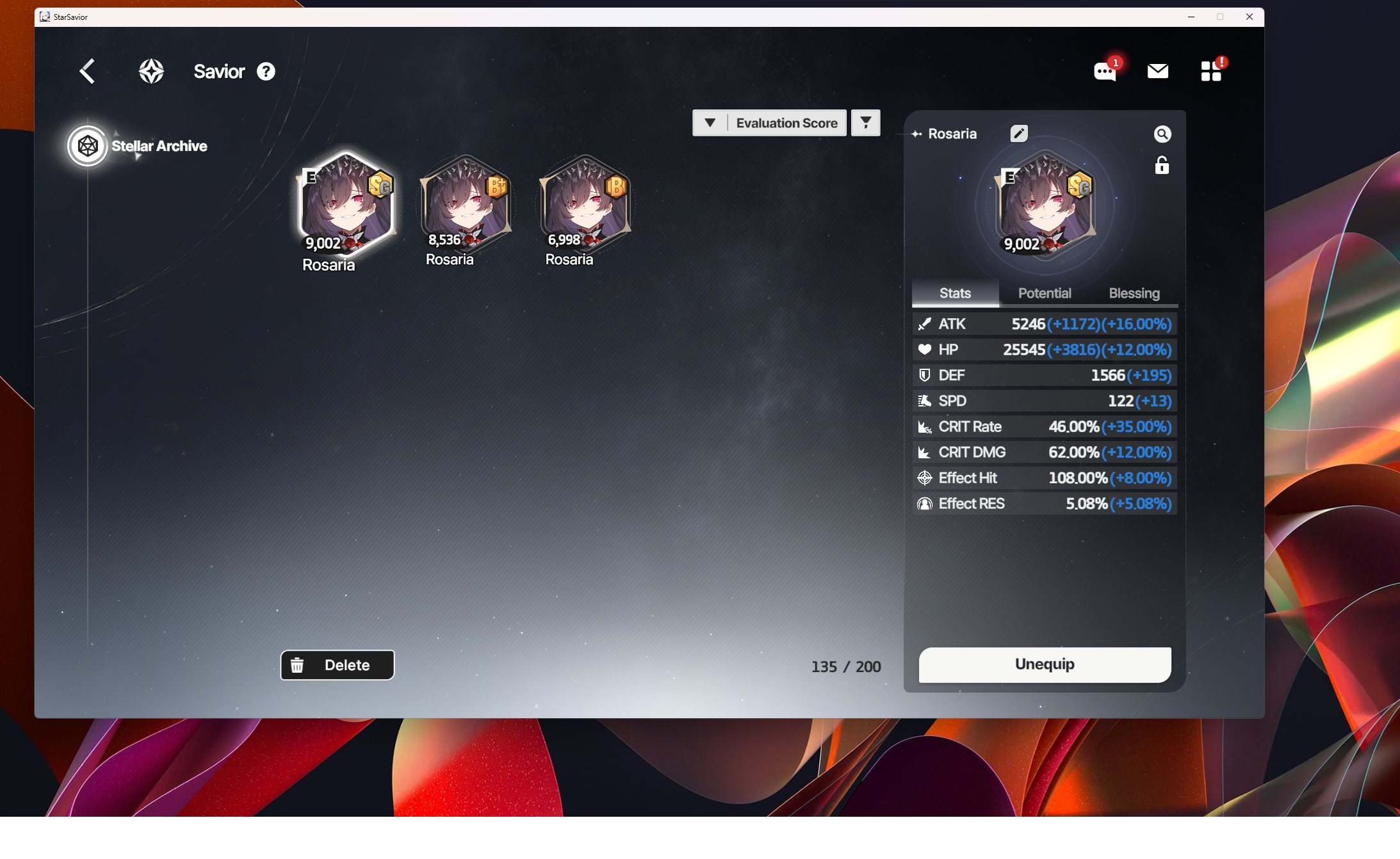Click the star home emblem icon
Image resolution: width=1400 pixels, height=859 pixels.
pyautogui.click(x=151, y=71)
